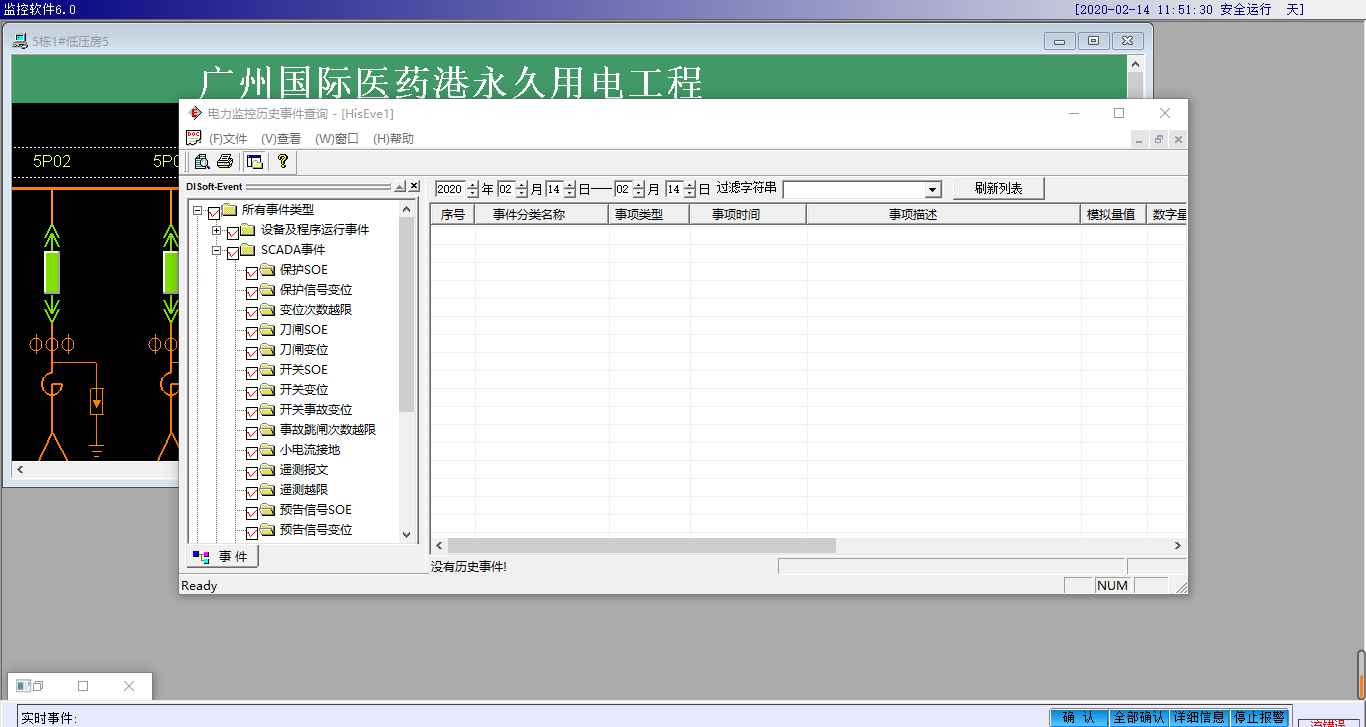Open the (F)文件 menu

pyautogui.click(x=227, y=139)
